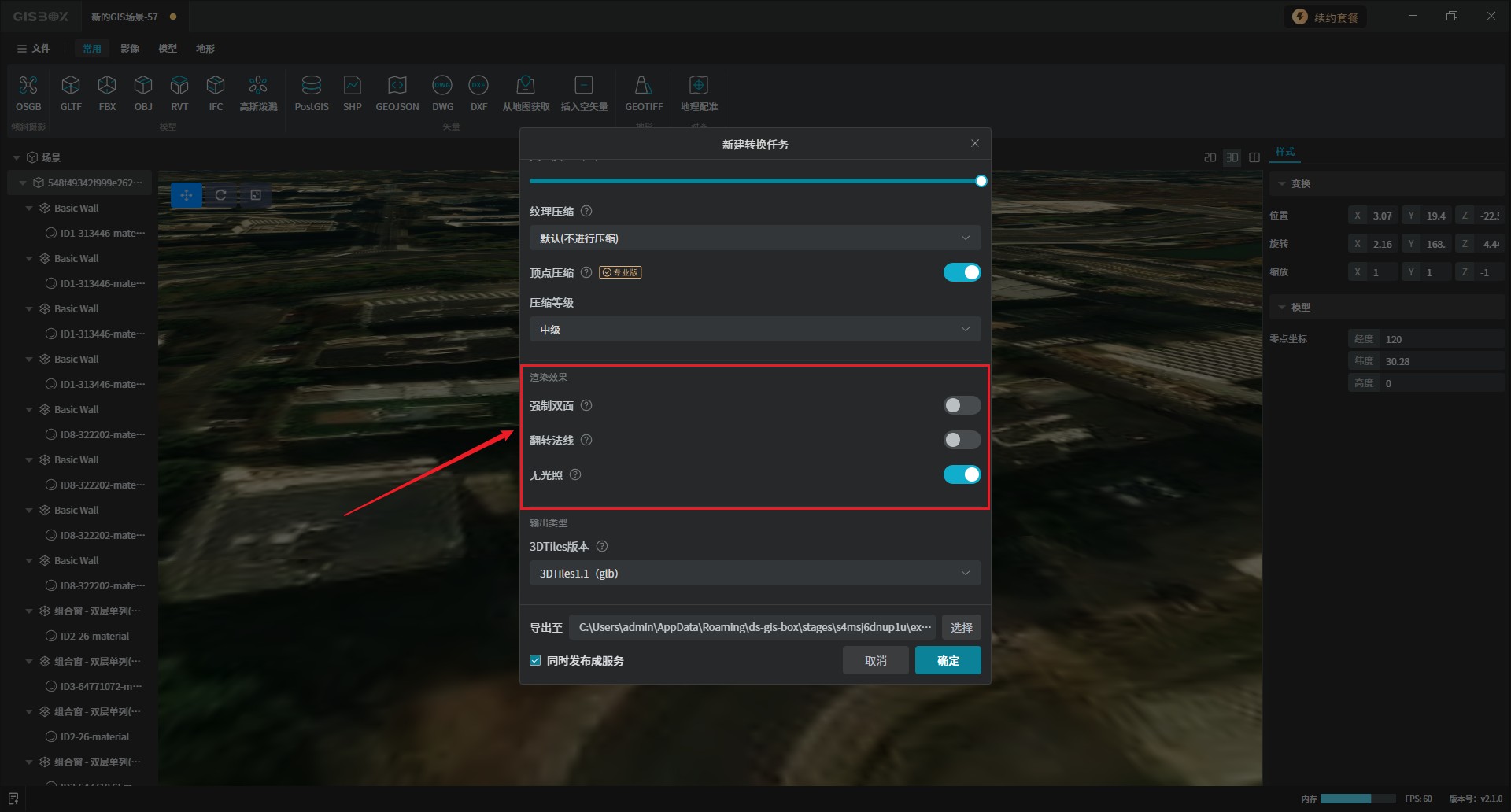Click 选择 to browse export path
1511x812 pixels.
tap(961, 627)
